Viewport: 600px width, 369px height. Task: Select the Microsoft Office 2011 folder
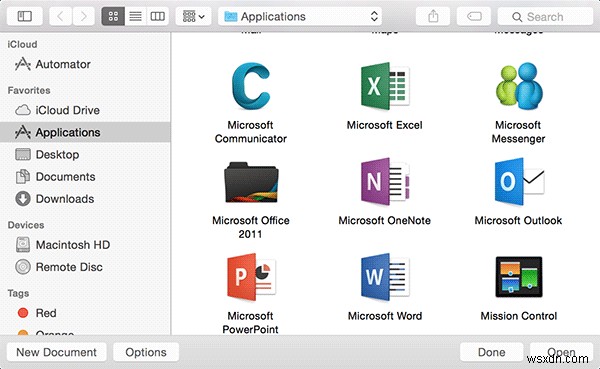[x=251, y=183]
